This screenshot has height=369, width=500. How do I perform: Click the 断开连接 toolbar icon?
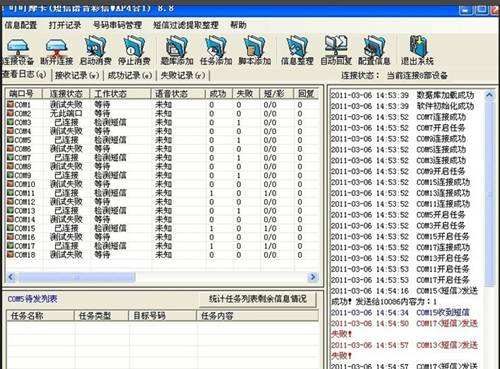tap(56, 51)
